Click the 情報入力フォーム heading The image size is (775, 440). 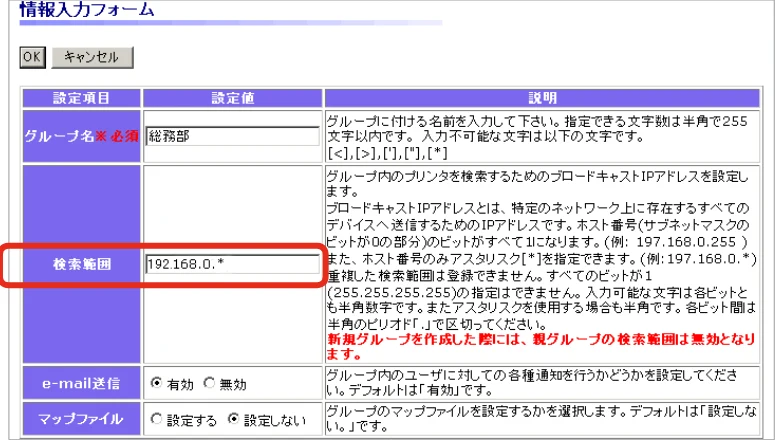coord(86,10)
